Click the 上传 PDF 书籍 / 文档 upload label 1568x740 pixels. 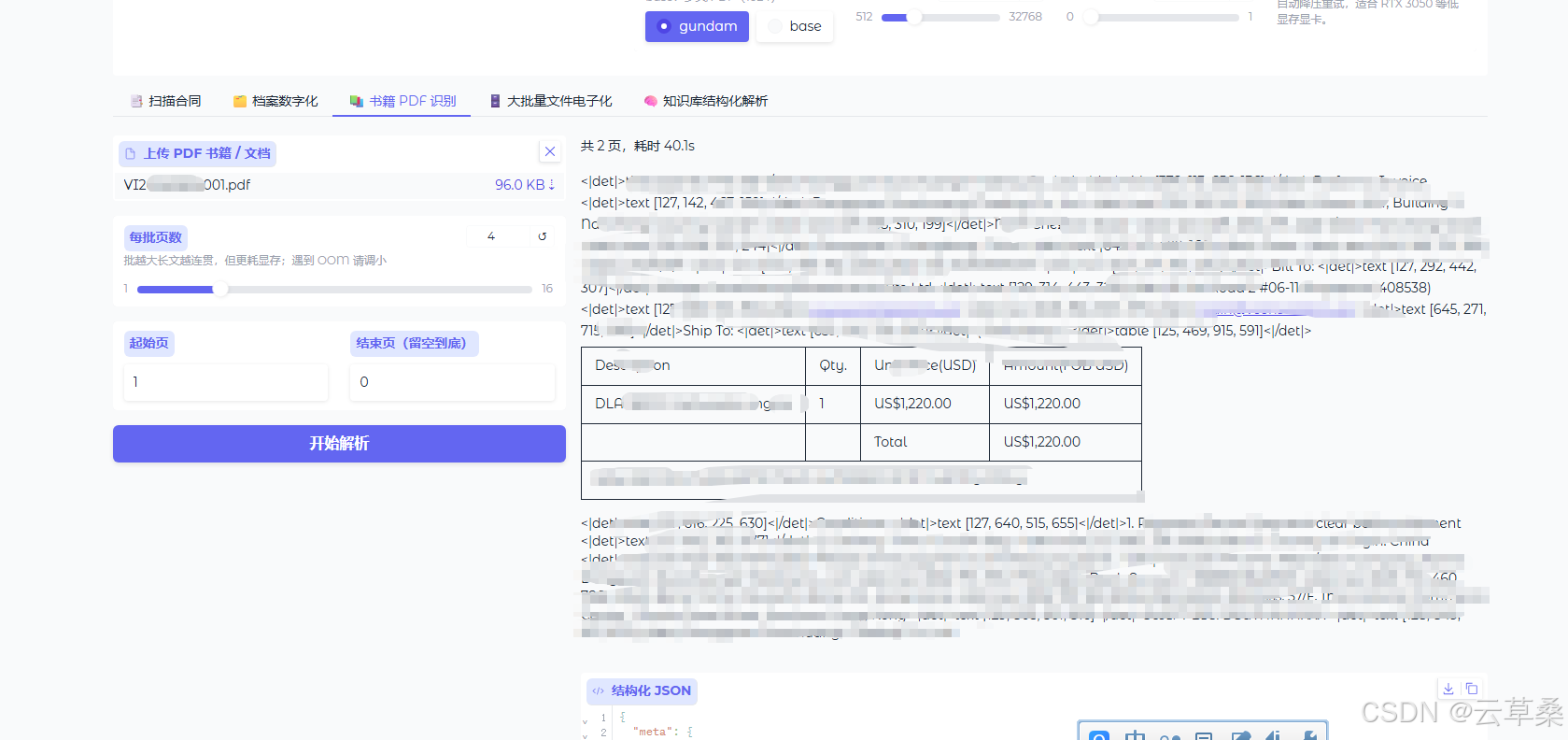tap(197, 153)
